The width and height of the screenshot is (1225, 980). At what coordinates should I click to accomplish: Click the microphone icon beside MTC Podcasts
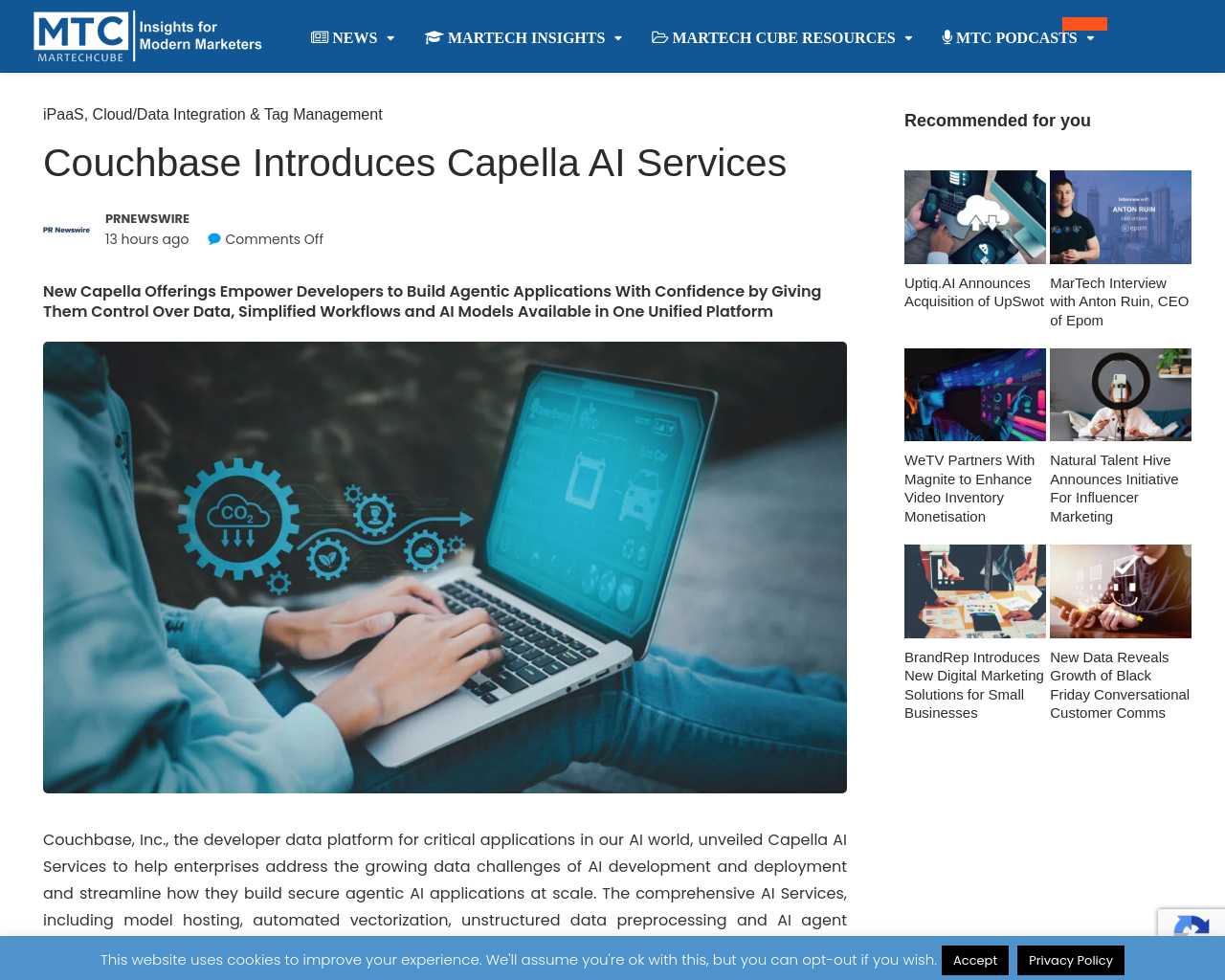[947, 37]
